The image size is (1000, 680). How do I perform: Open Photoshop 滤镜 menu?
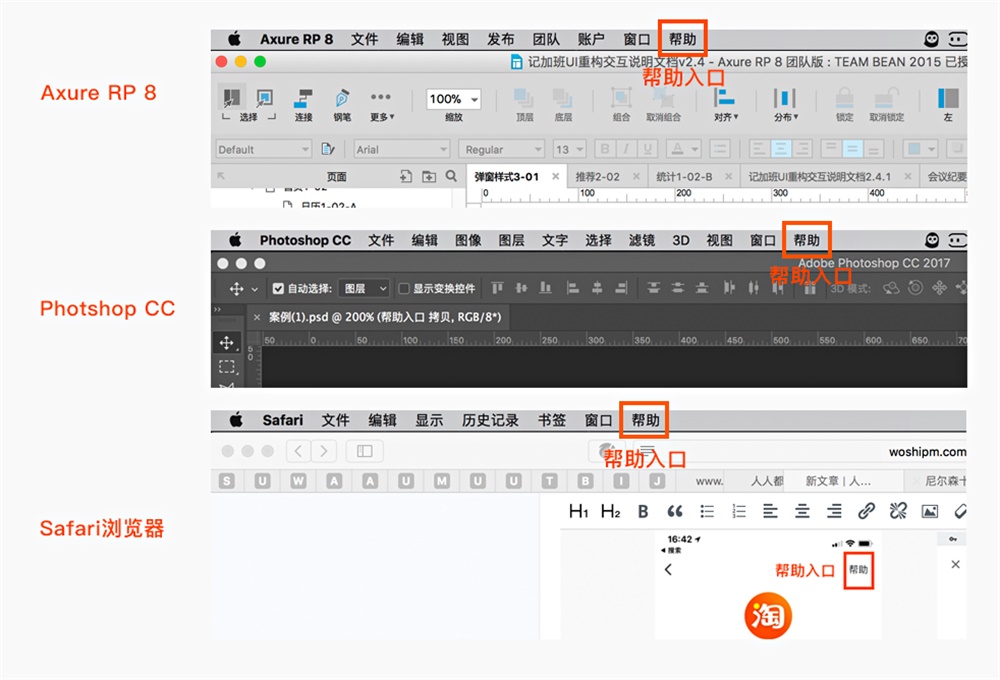coord(642,240)
